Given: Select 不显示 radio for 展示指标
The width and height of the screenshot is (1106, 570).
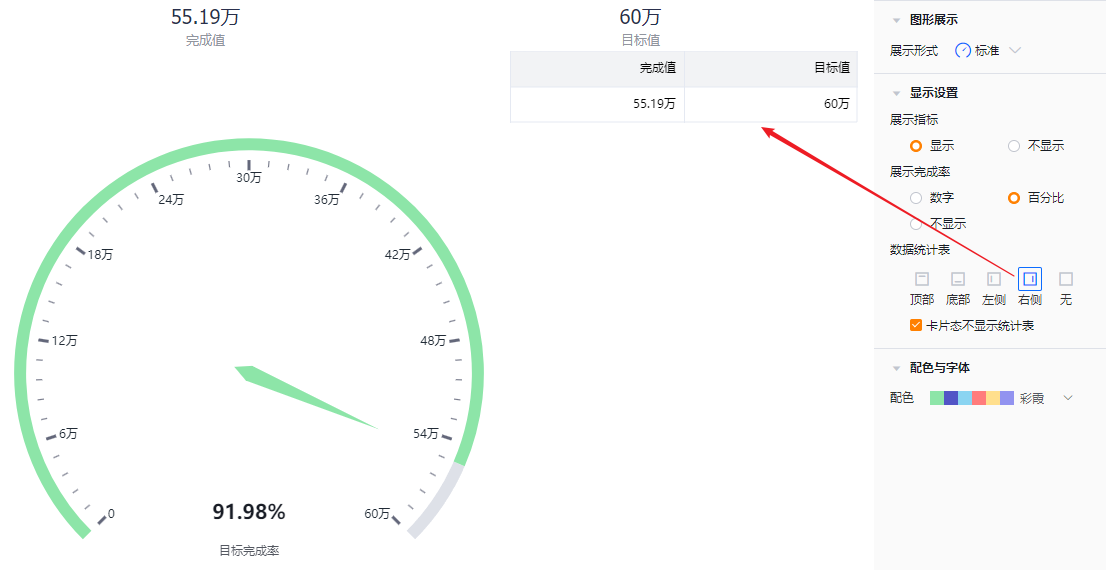Looking at the screenshot, I should (1014, 146).
